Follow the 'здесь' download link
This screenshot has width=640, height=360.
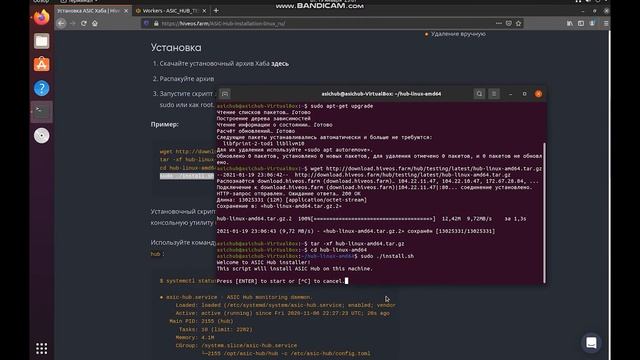[280, 64]
